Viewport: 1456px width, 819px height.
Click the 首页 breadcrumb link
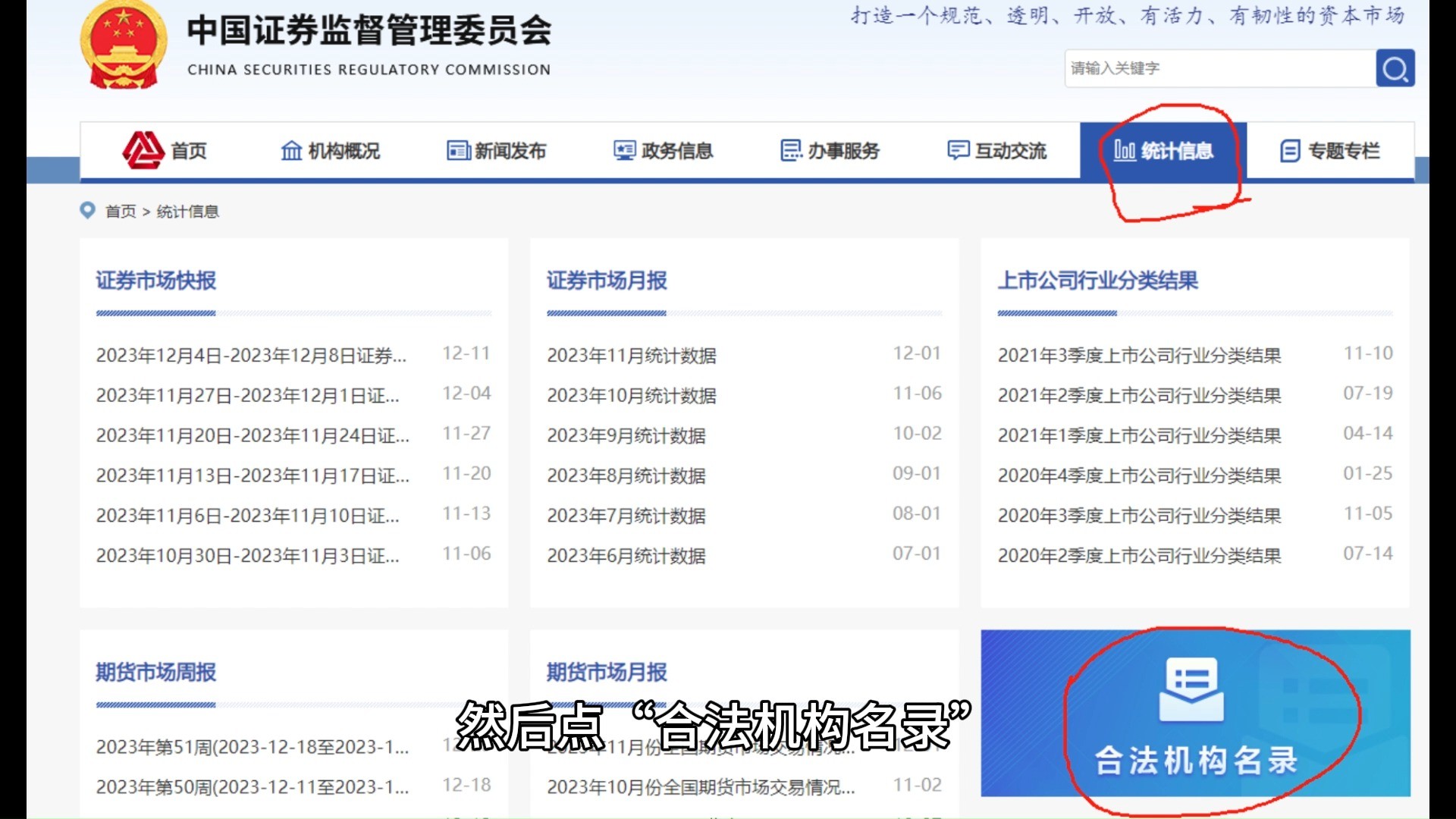tap(121, 212)
